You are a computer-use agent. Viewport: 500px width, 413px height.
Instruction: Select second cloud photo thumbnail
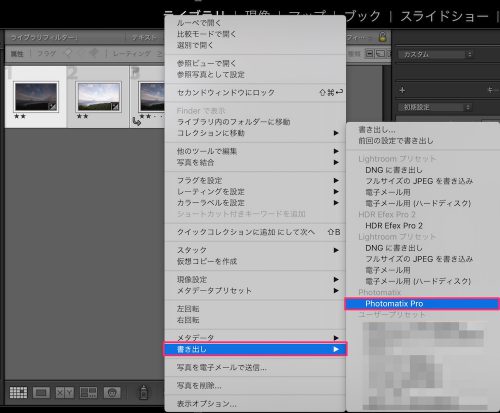click(x=98, y=97)
